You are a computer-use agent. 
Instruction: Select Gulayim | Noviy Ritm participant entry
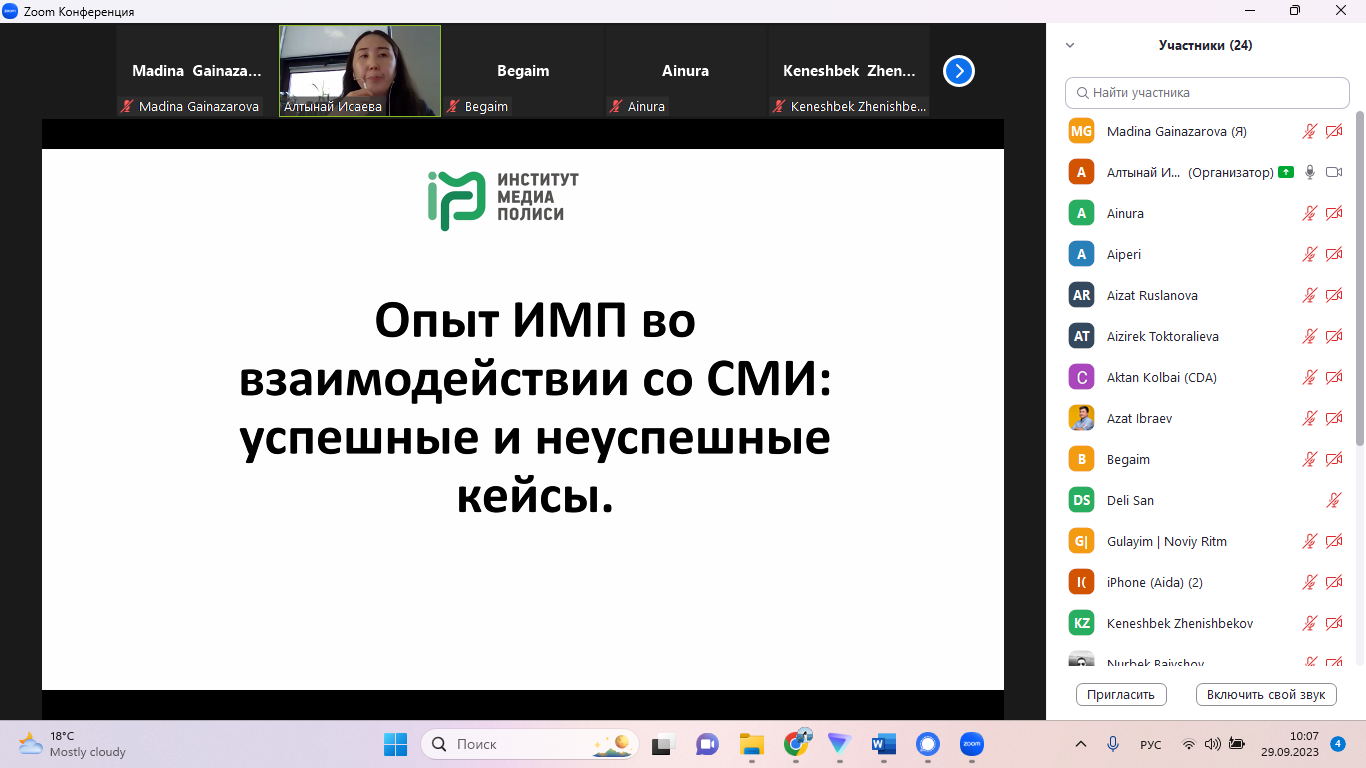pos(1166,541)
